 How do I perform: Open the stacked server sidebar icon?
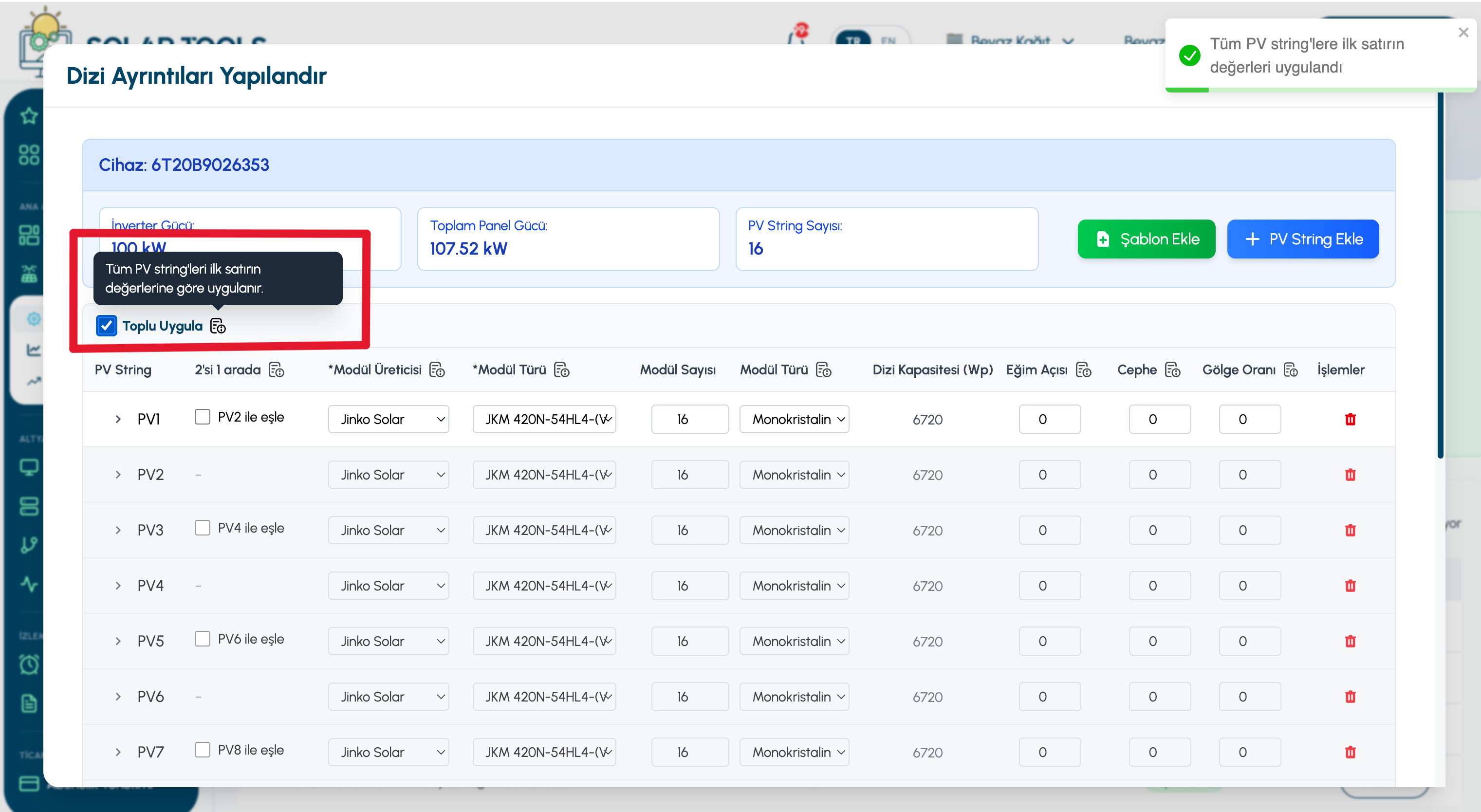tap(29, 506)
